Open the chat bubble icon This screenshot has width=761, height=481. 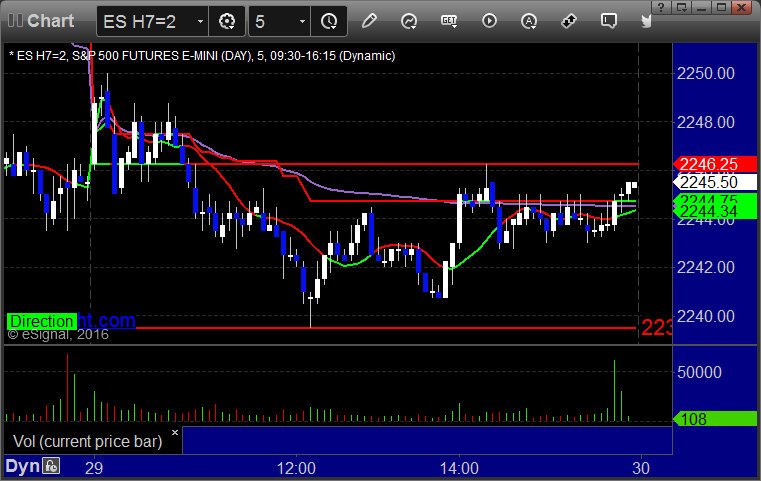pos(609,21)
